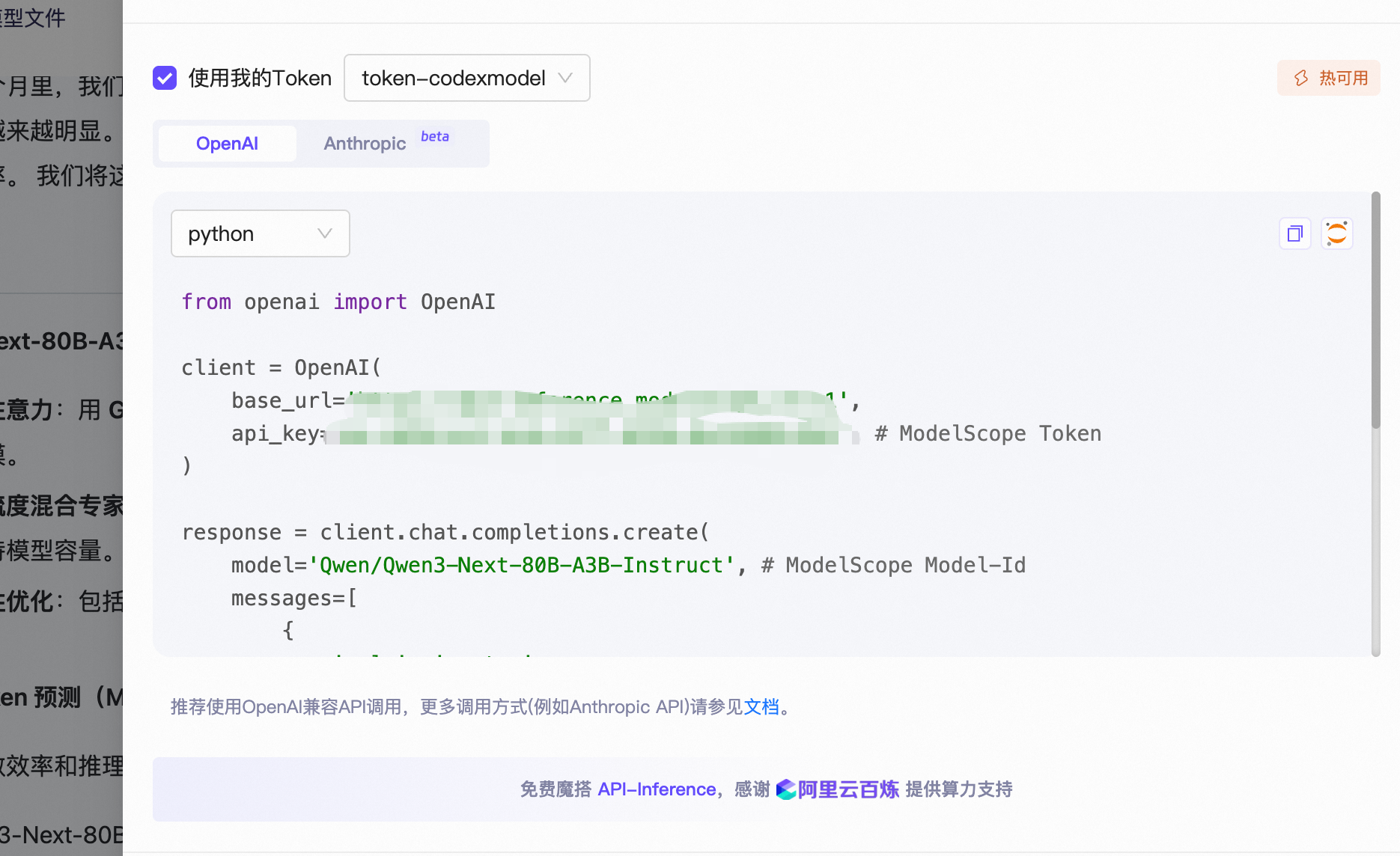Uncheck the 使用我的Token checkbox
1400x856 pixels.
tap(165, 77)
